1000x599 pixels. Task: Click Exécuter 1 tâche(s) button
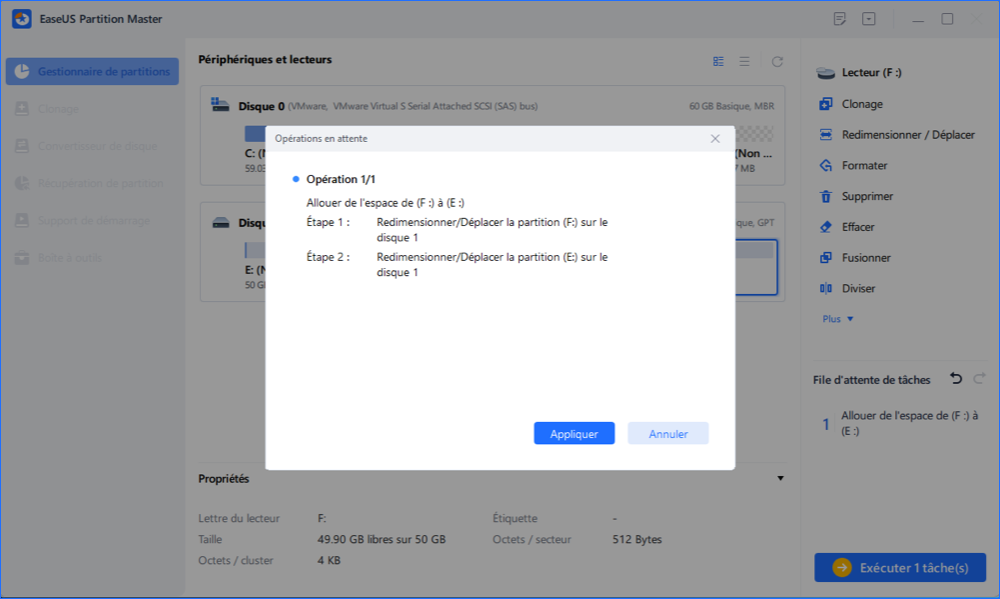pos(903,567)
